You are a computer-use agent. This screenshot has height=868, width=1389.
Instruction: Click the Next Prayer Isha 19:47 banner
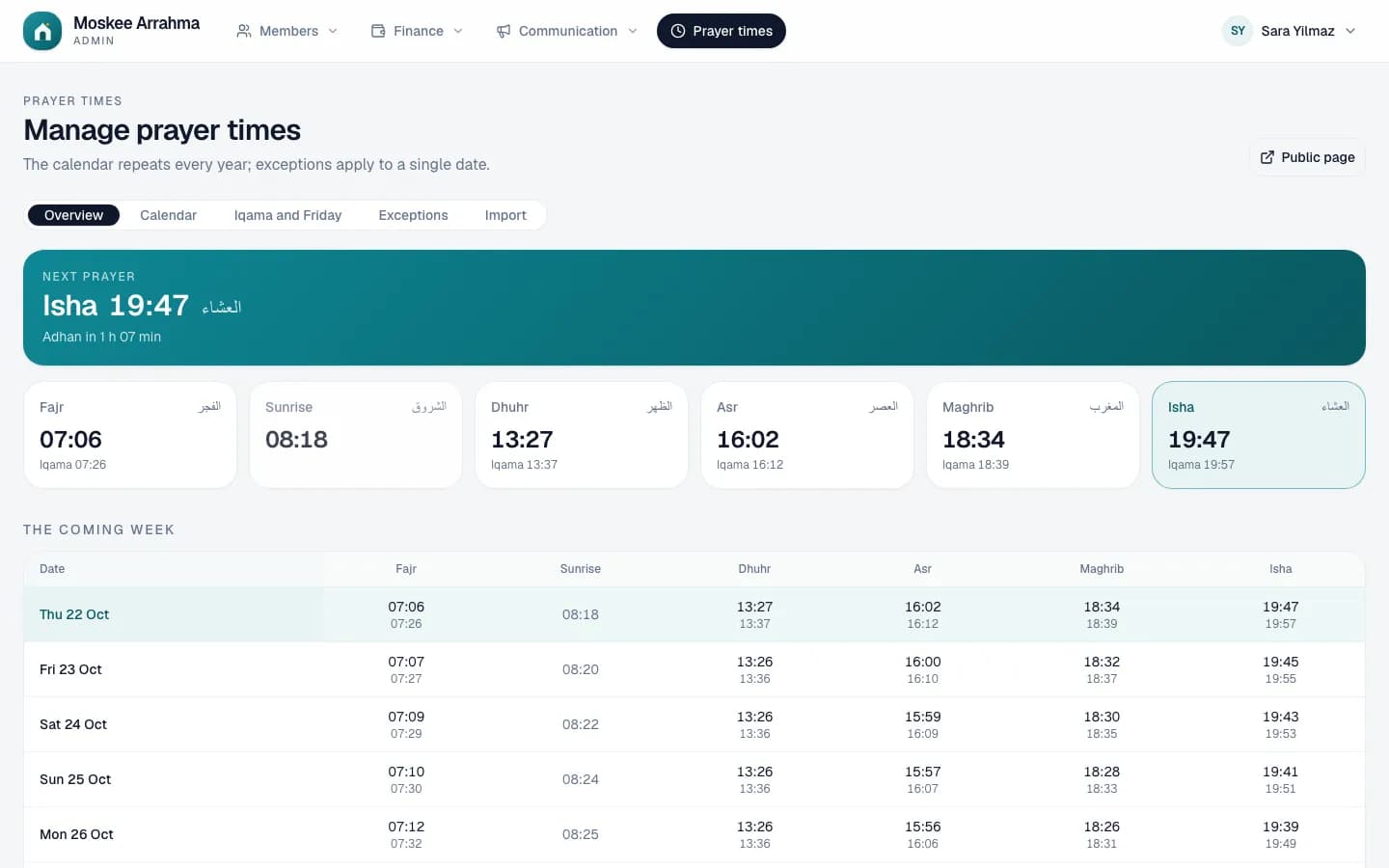point(694,308)
